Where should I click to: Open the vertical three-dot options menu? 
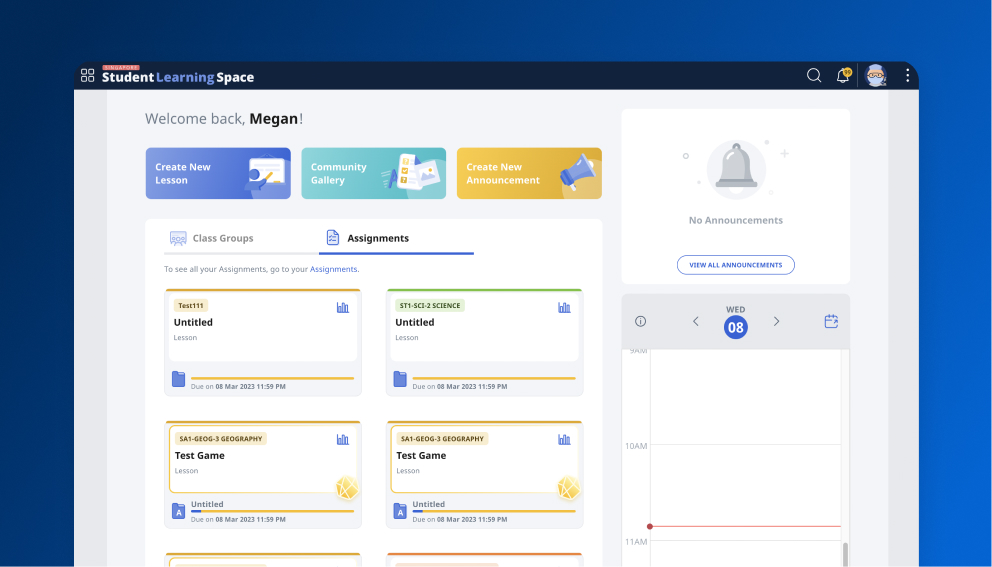[907, 76]
